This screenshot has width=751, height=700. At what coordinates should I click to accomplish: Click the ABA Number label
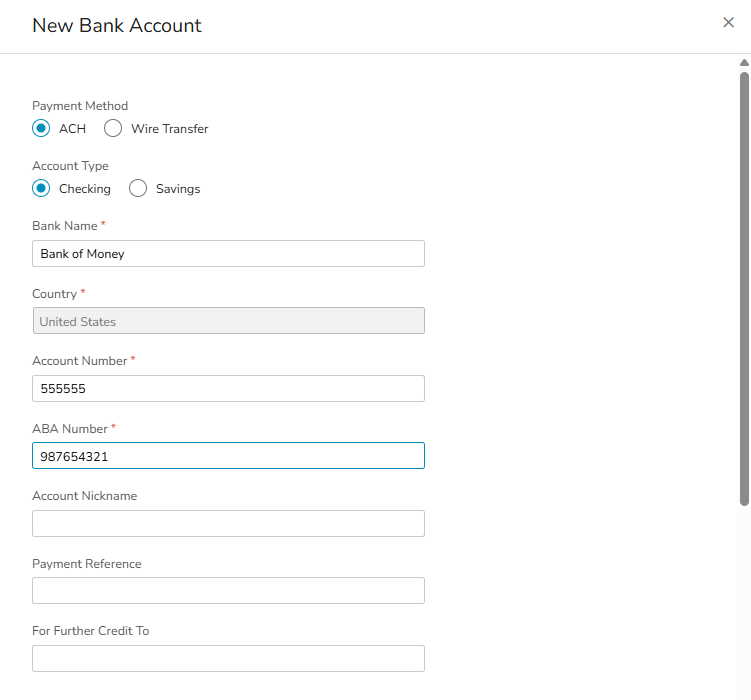tap(70, 429)
